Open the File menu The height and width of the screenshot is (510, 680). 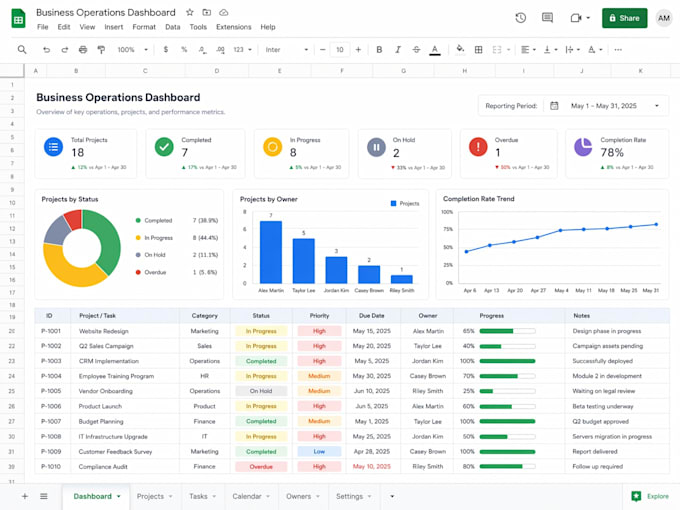click(x=42, y=27)
